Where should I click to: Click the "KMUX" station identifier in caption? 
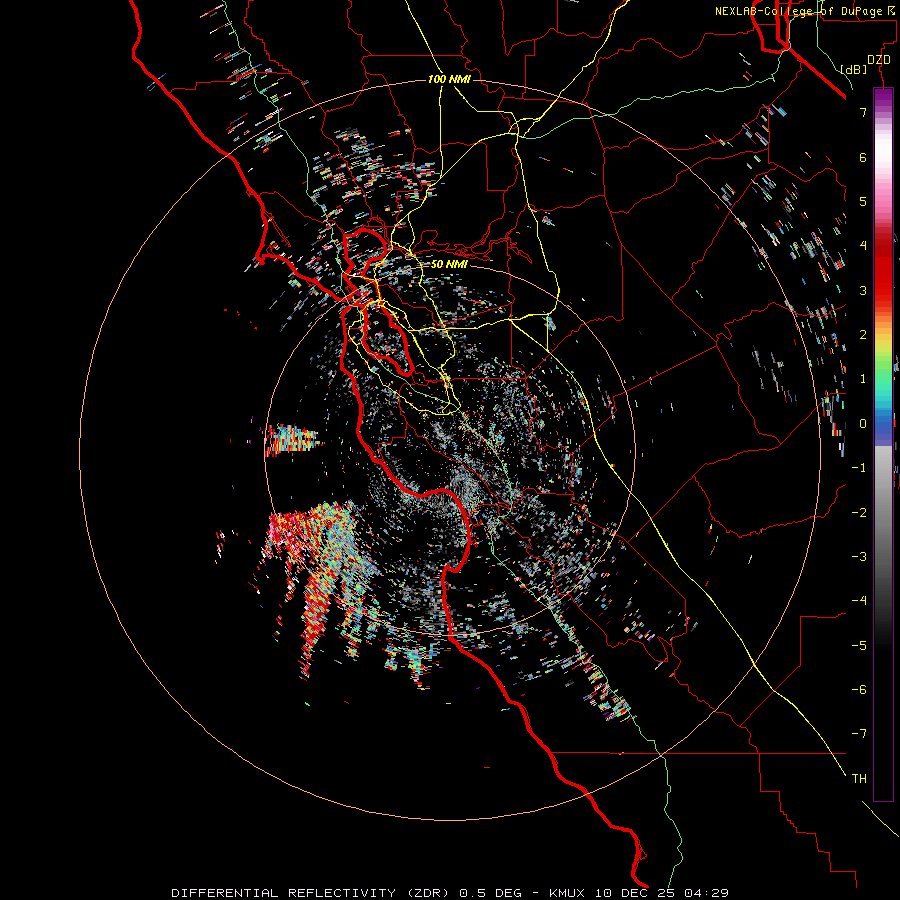click(568, 893)
